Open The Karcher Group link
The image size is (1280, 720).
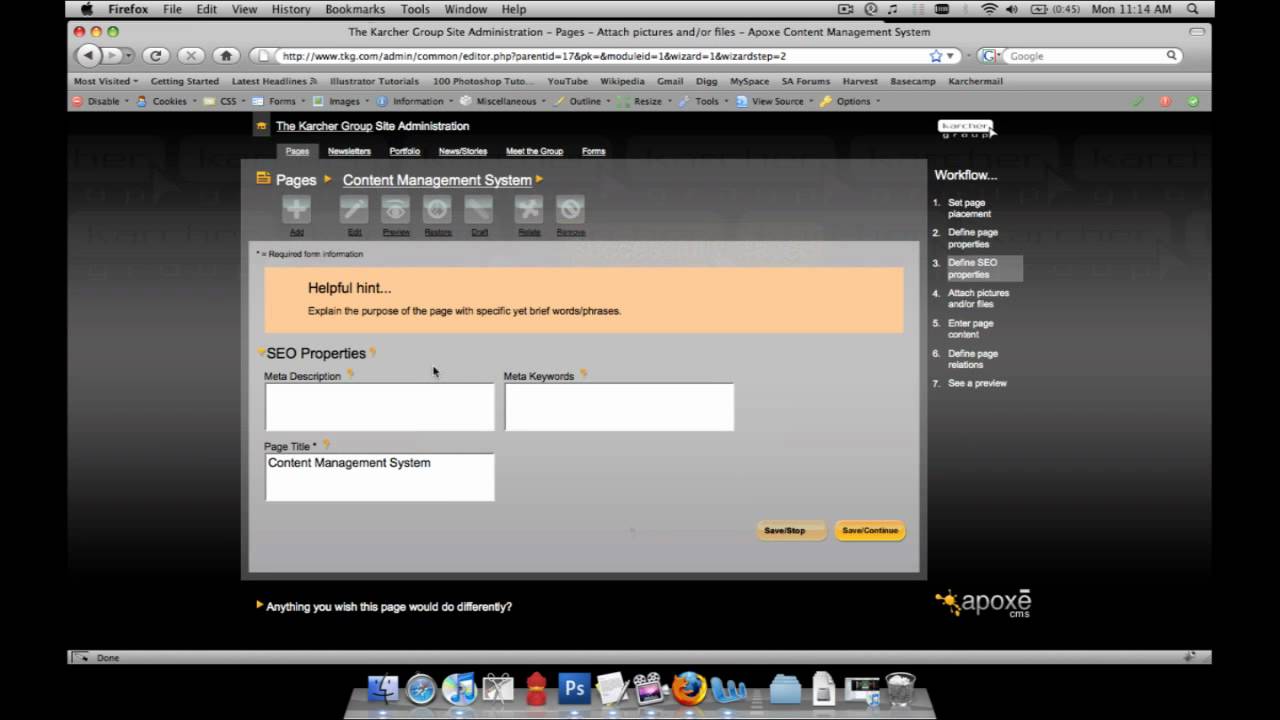[x=323, y=126]
